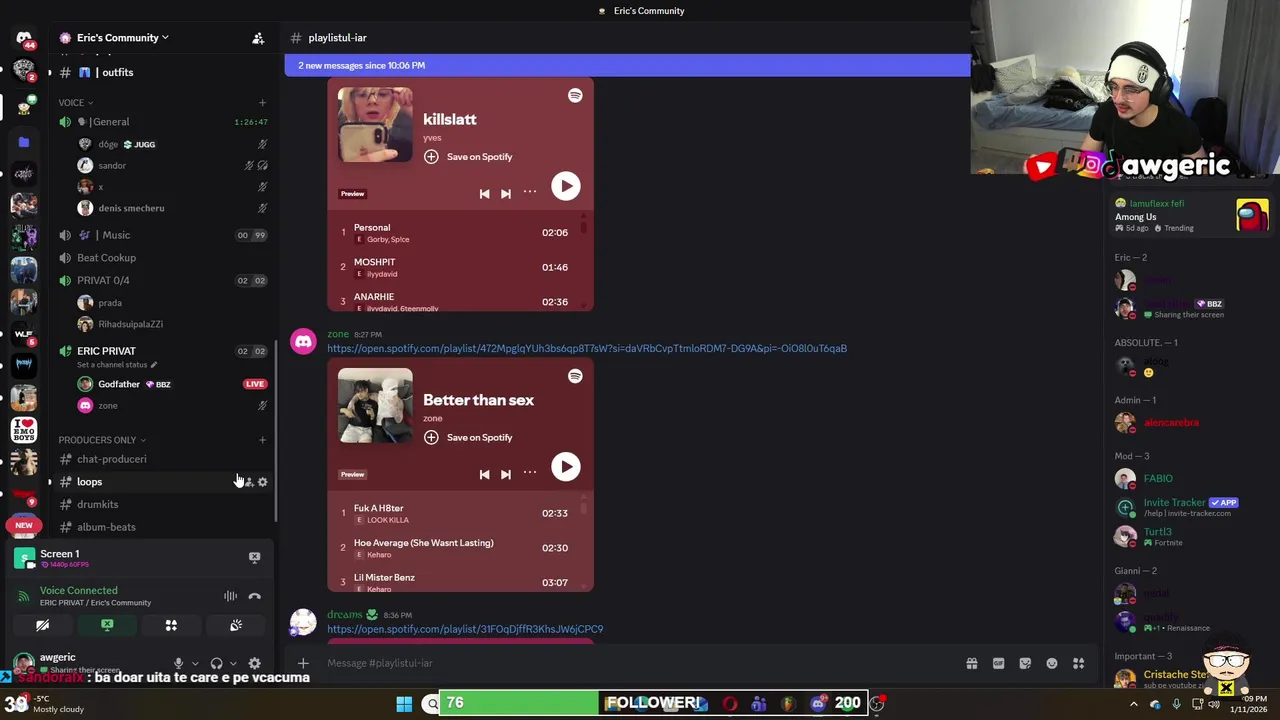Open the Windows Start menu
Viewport: 1280px width, 720px height.
click(x=404, y=704)
